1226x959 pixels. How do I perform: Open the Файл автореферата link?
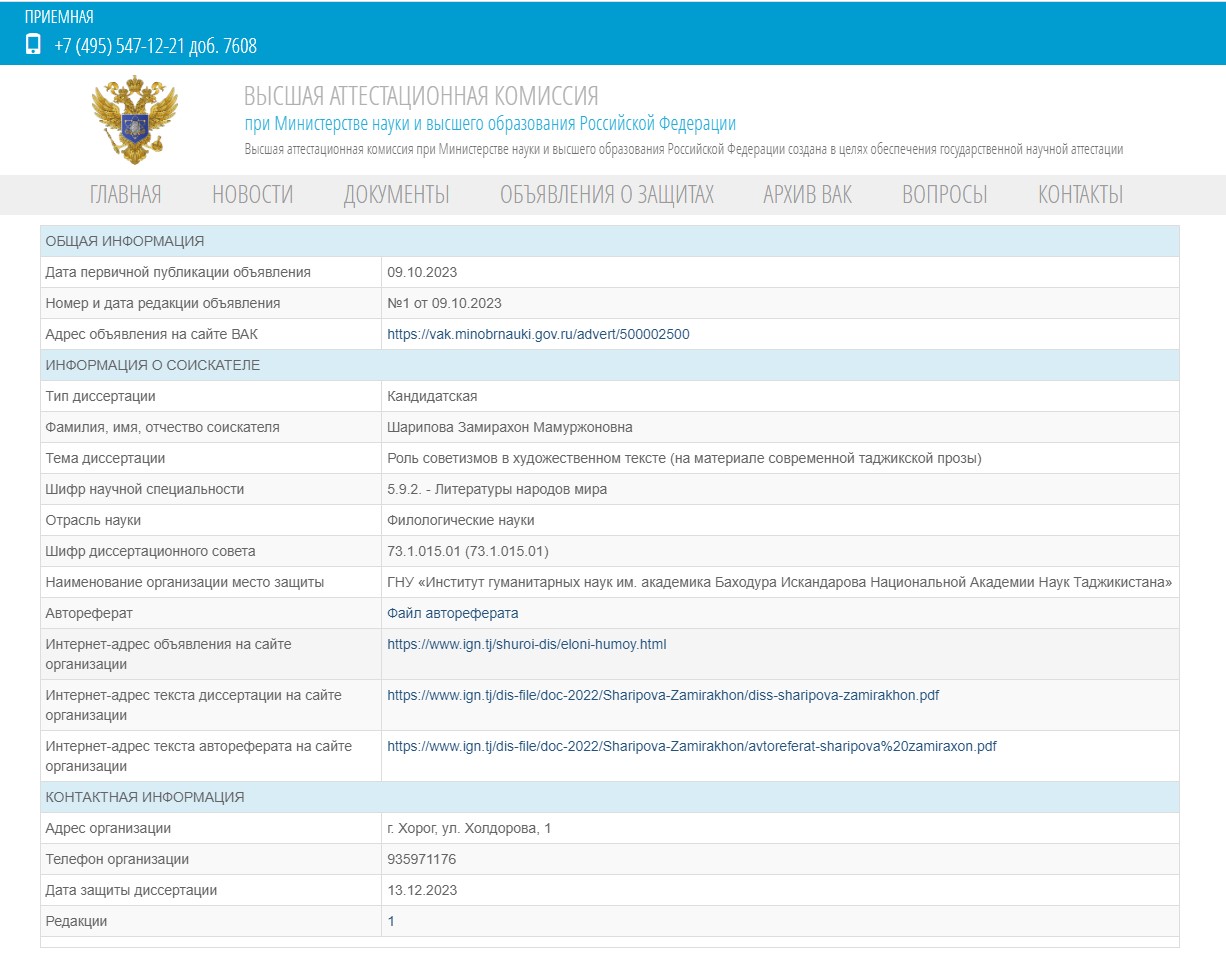[x=453, y=613]
